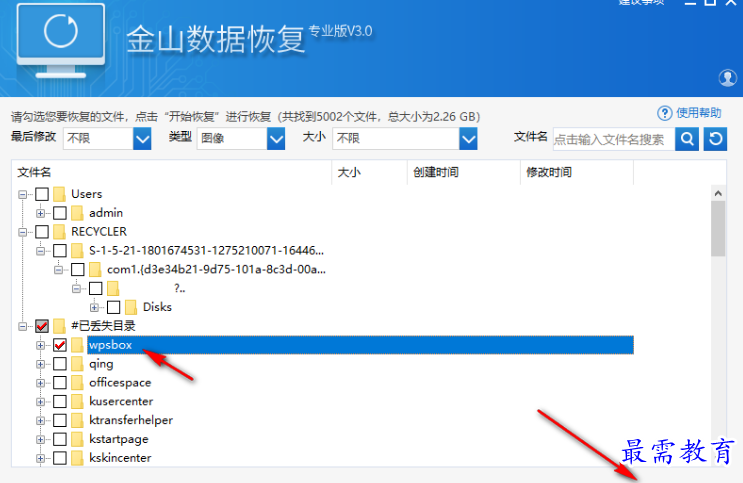Image resolution: width=743 pixels, height=483 pixels.
Task: Check the ktransferhelper checkbox
Action: (60, 420)
